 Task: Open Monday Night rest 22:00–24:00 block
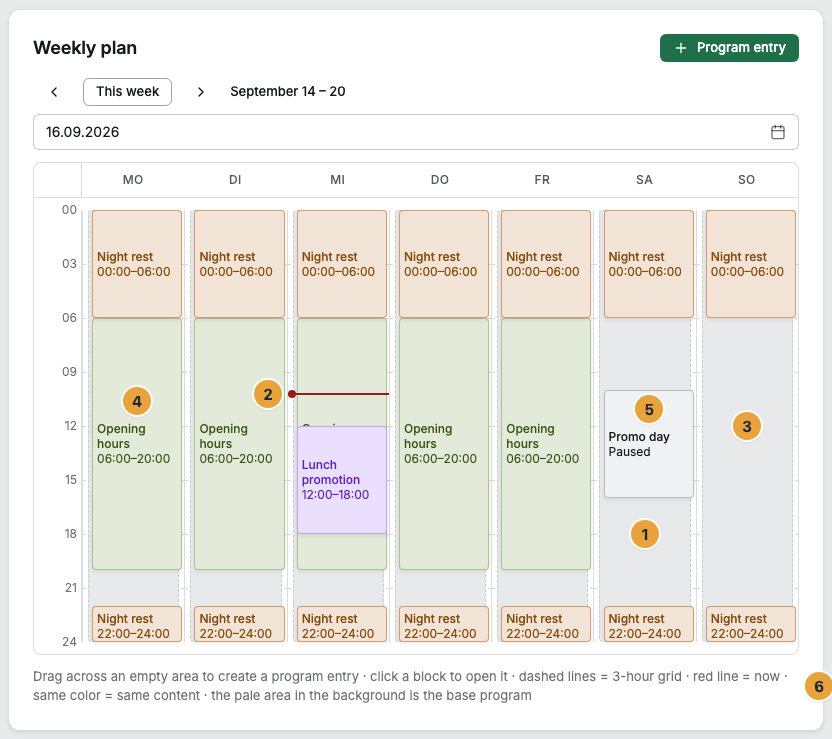[x=137, y=624]
